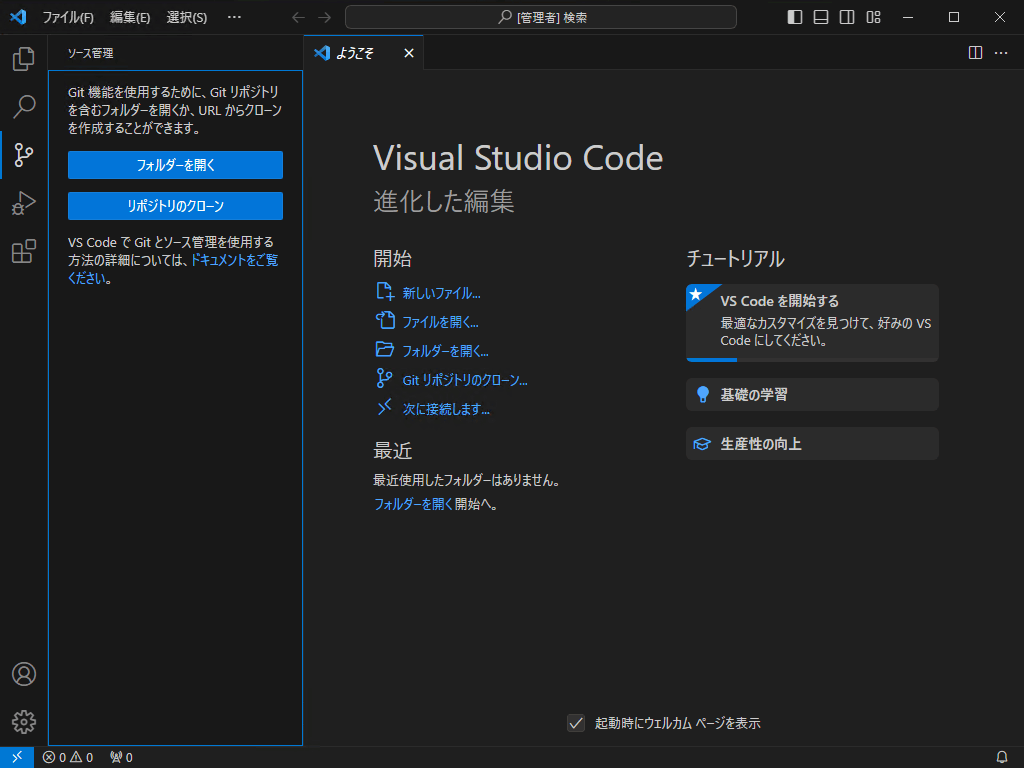Click ファイルを開く... link

point(440,322)
